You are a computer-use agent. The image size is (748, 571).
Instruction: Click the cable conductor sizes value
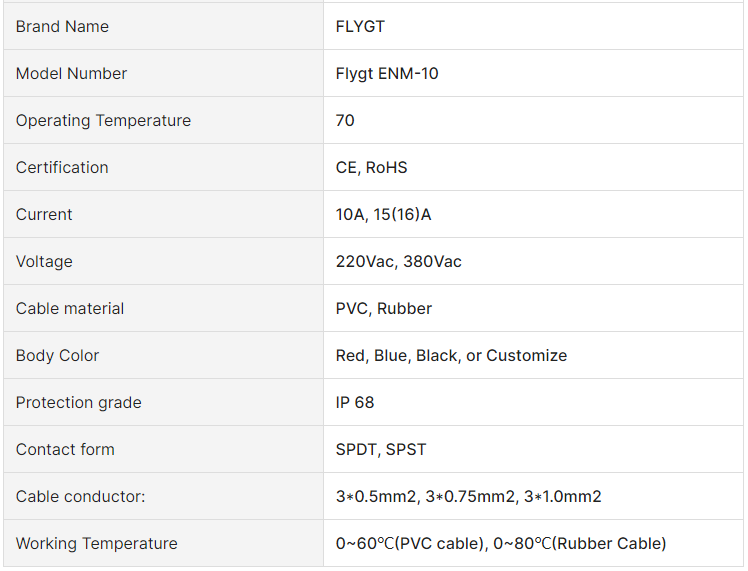coord(468,497)
